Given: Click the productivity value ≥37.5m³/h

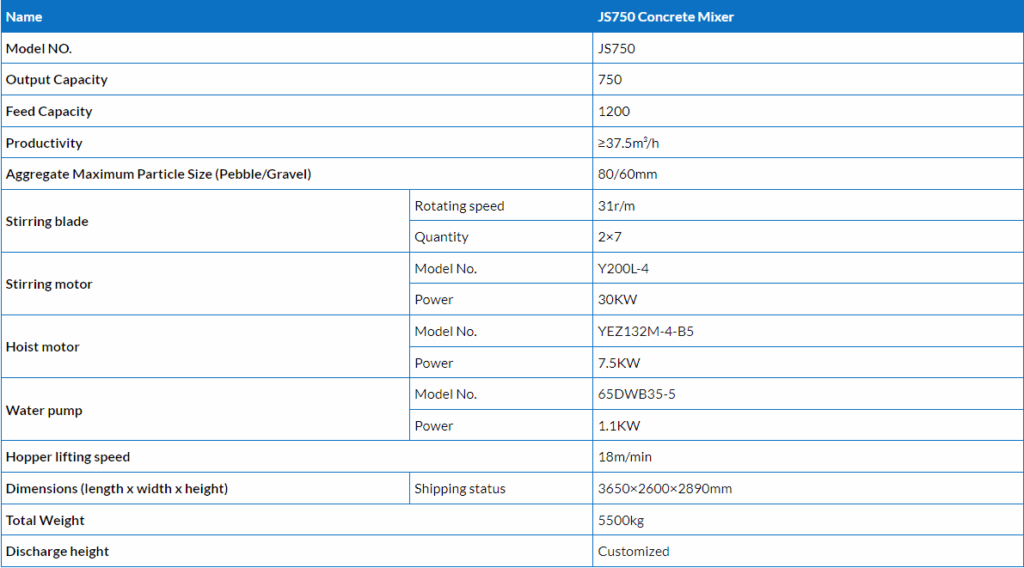Looking at the screenshot, I should [x=628, y=143].
